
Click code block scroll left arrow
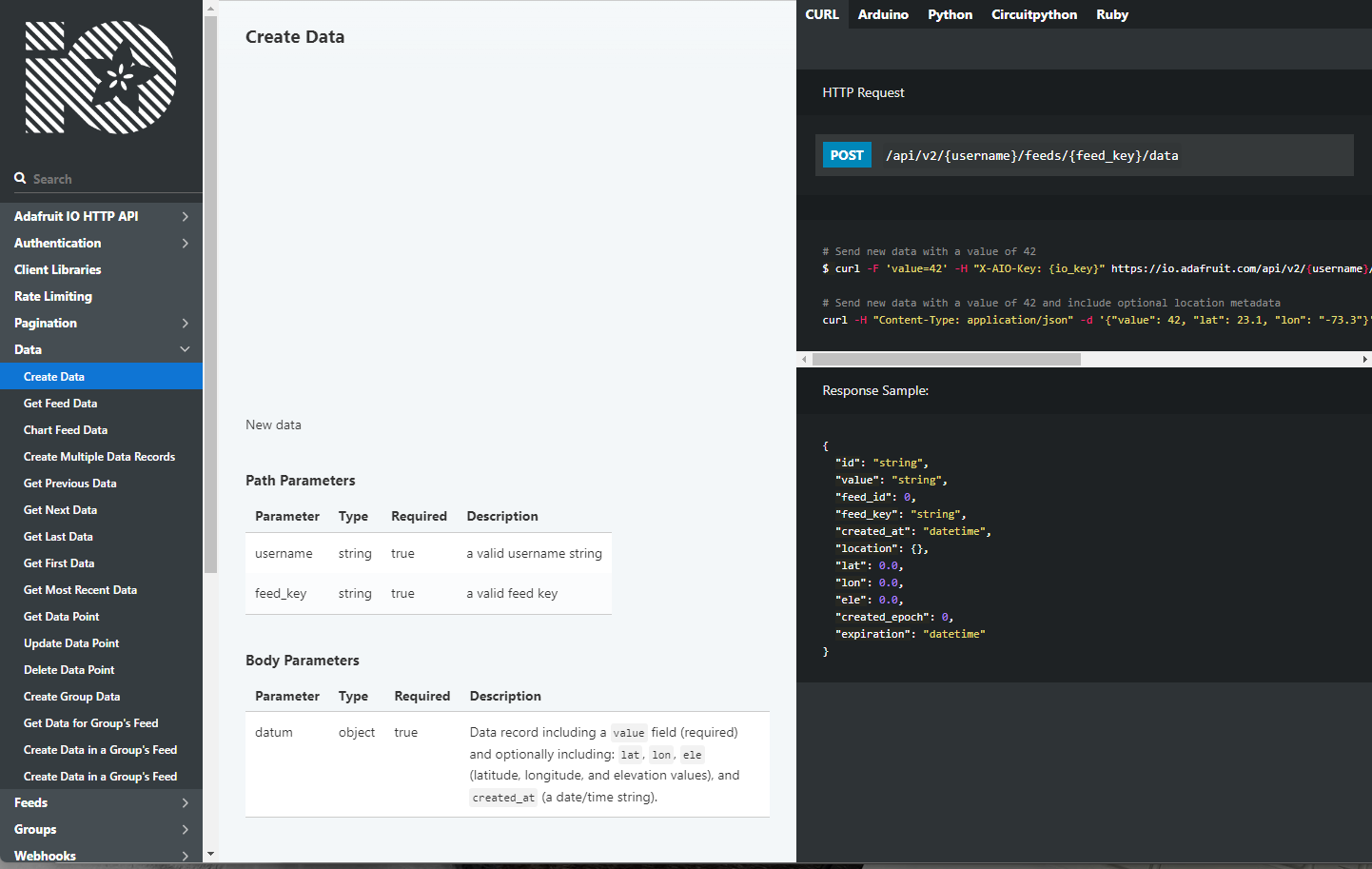click(804, 360)
